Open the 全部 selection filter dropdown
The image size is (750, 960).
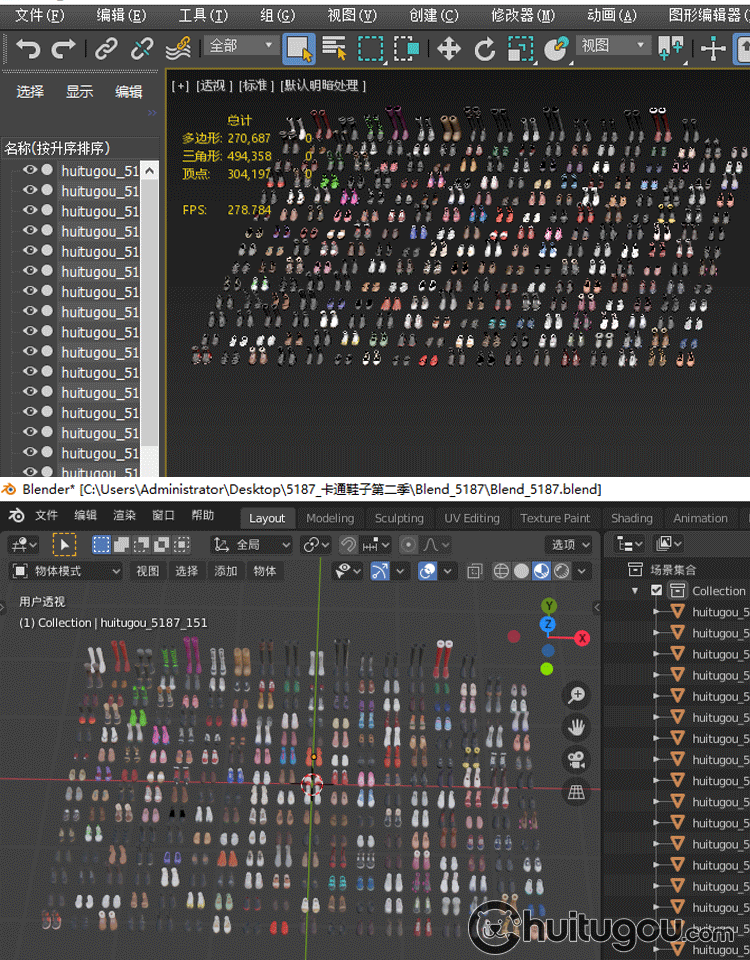(x=241, y=45)
